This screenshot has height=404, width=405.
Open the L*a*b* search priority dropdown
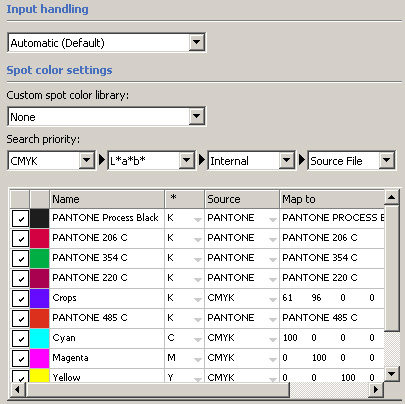[x=186, y=161]
